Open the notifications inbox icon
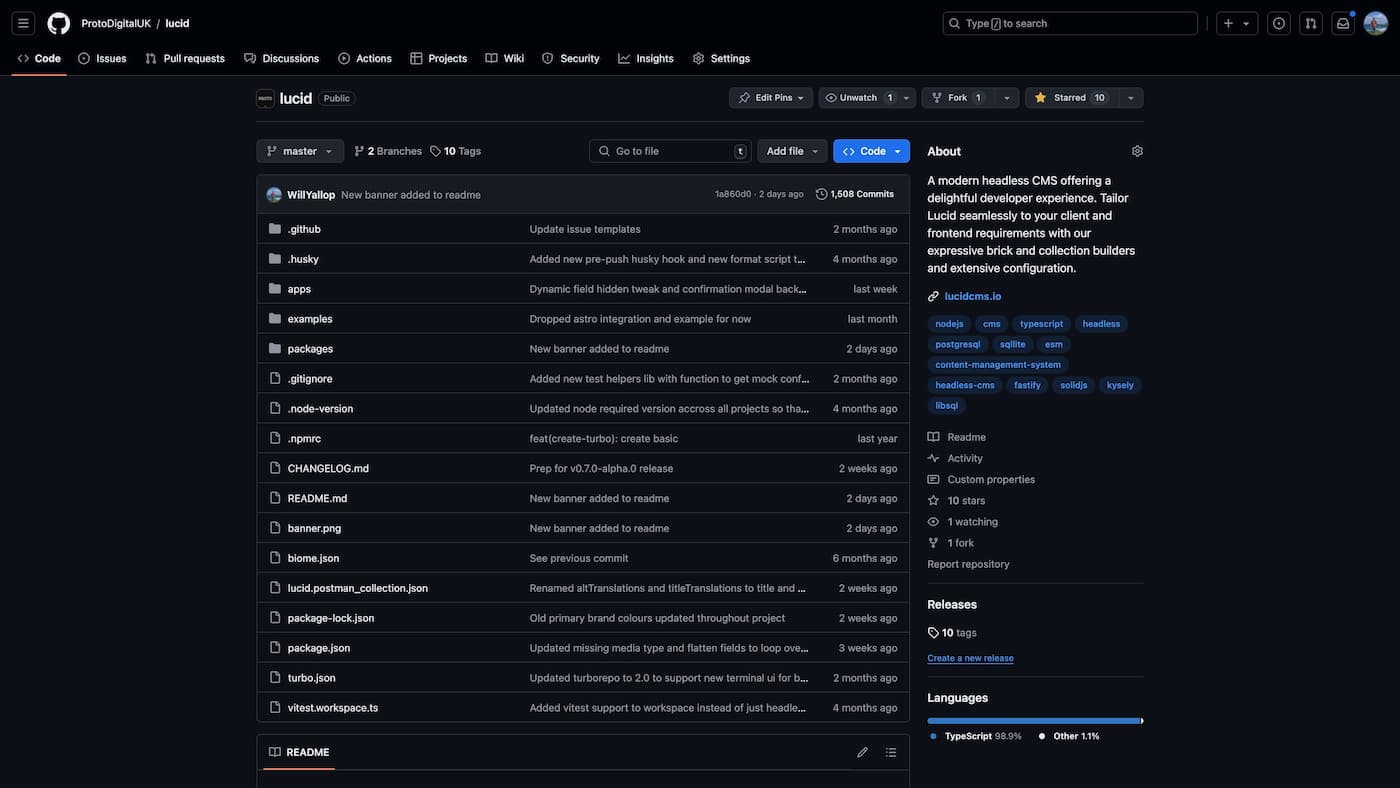The height and width of the screenshot is (788, 1400). coord(1343,23)
